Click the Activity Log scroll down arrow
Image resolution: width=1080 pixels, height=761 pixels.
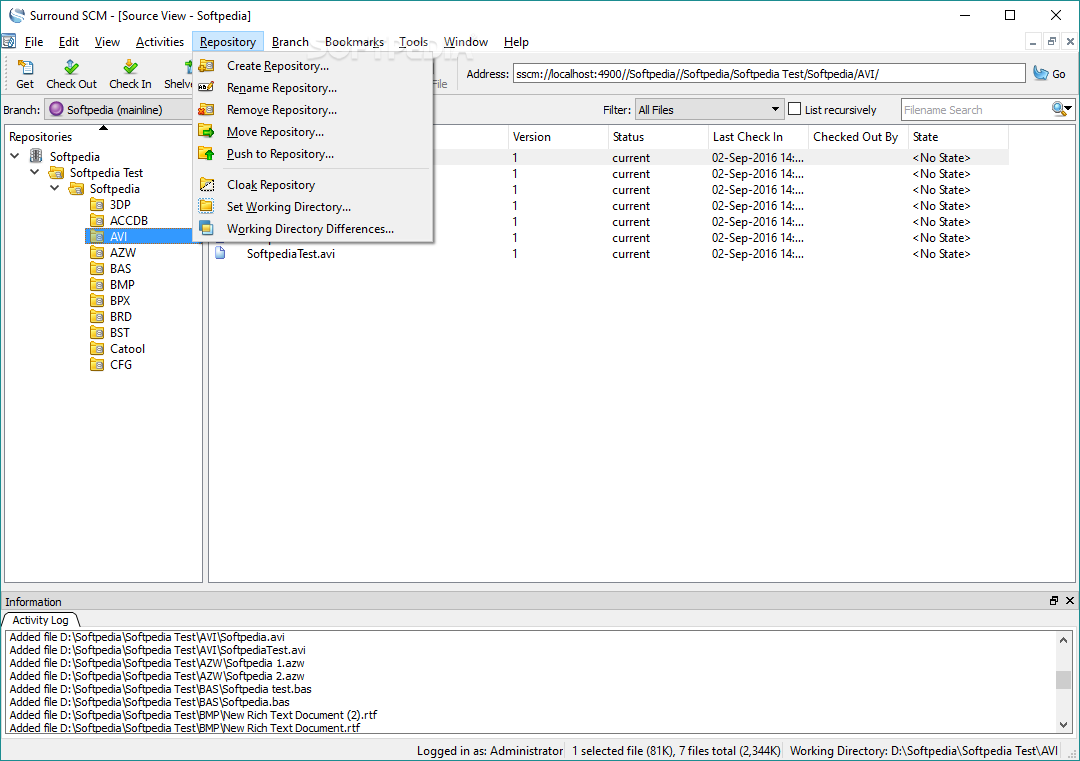point(1063,724)
